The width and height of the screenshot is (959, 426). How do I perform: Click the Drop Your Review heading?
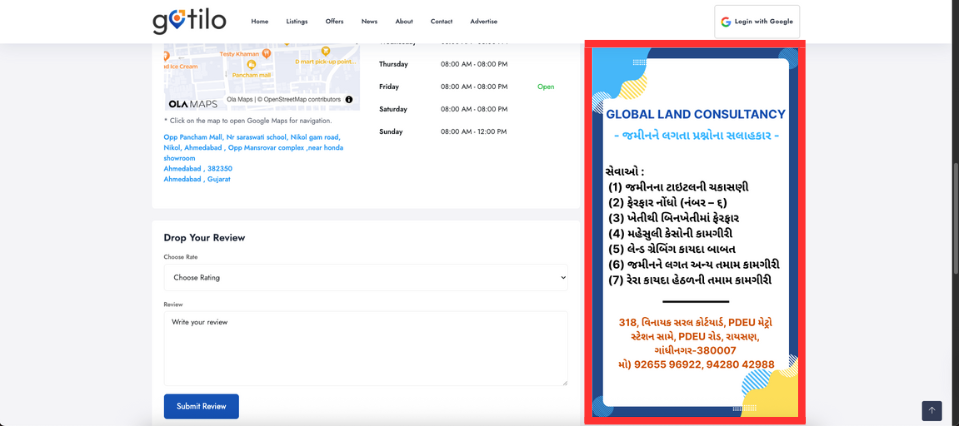[x=204, y=238]
